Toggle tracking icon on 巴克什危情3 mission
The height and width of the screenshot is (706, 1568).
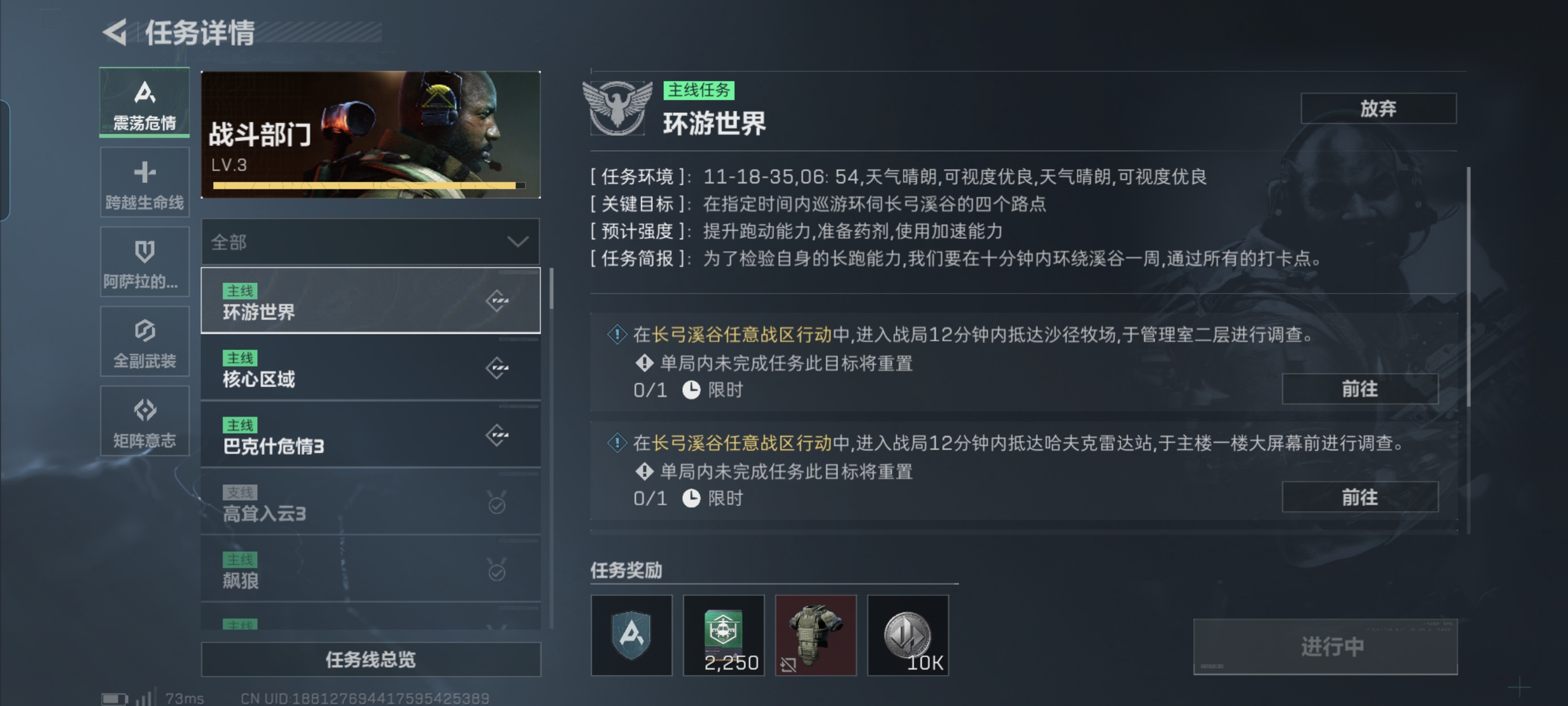click(497, 435)
